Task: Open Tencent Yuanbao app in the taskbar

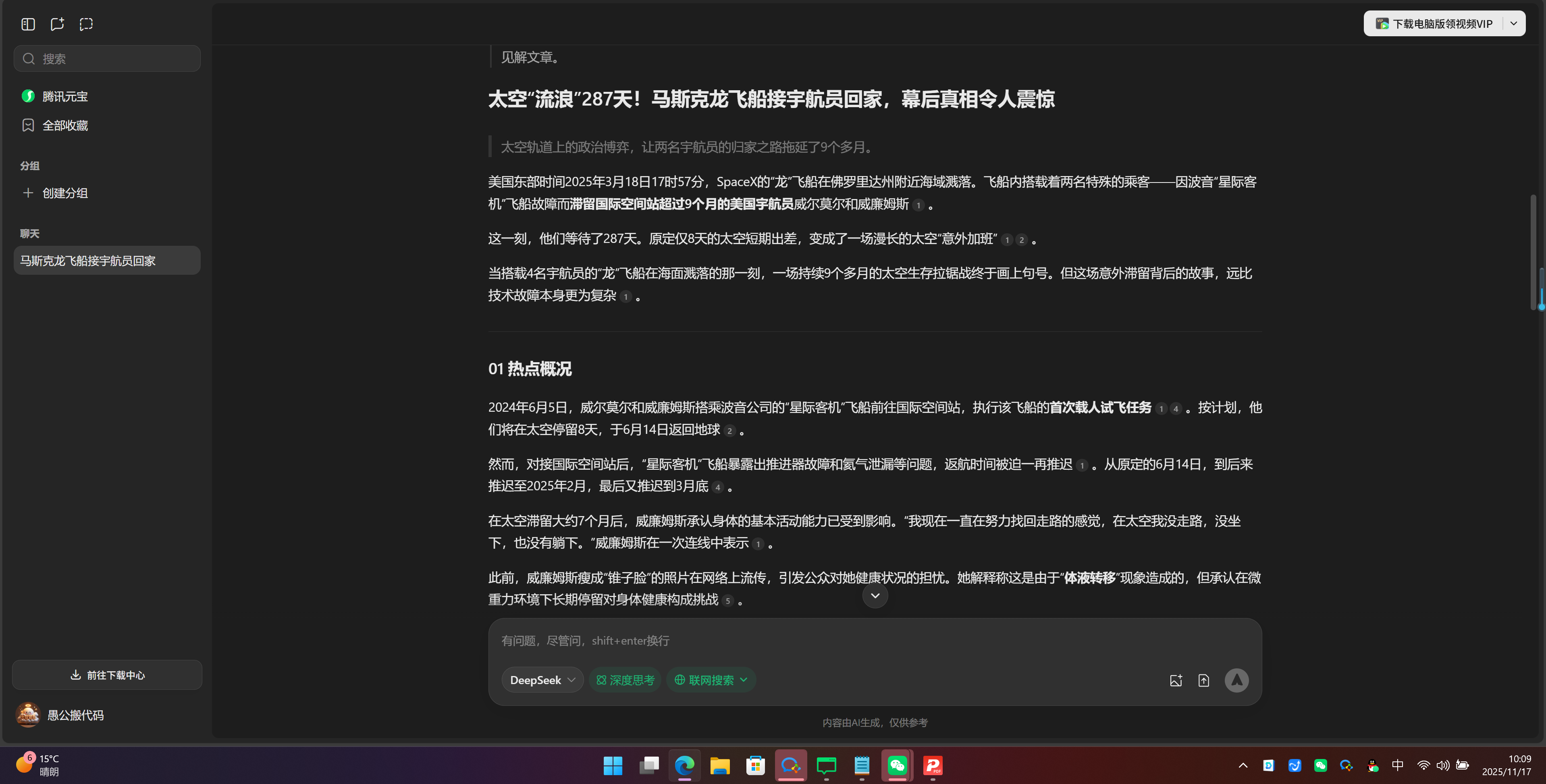Action: point(790,766)
